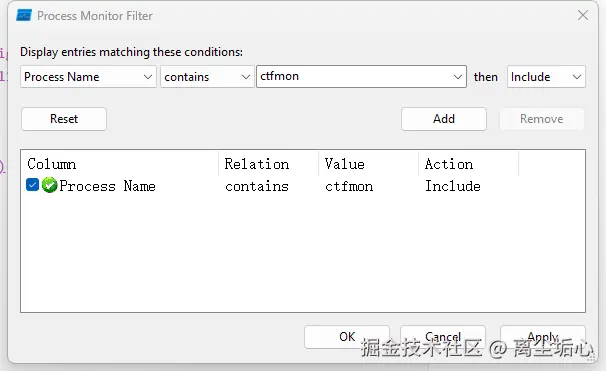Click the 'contains' cell in filter row
Viewport: 606px width, 371px height.
click(x=257, y=186)
